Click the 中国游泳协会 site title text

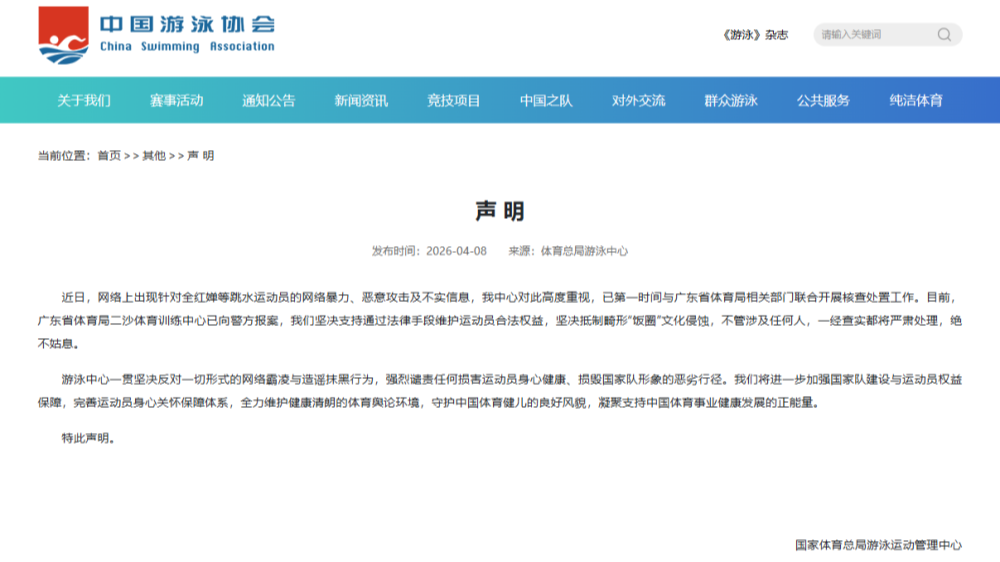(x=188, y=24)
